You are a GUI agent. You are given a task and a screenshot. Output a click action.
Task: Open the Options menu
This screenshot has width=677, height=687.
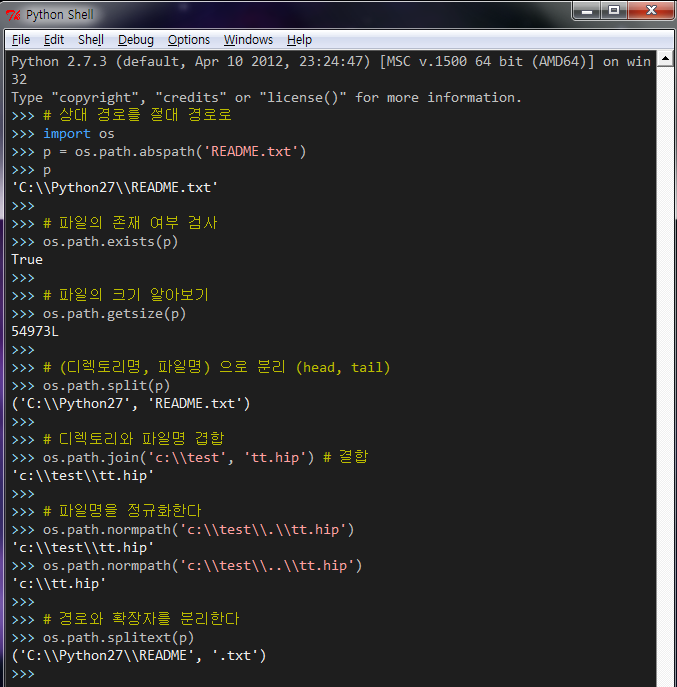[x=189, y=40]
